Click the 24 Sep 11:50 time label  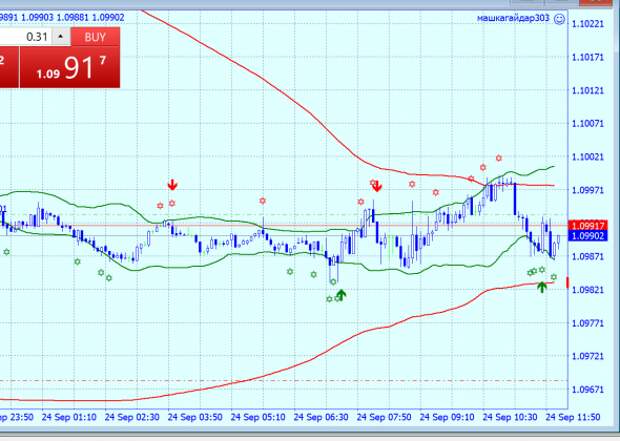tap(573, 417)
